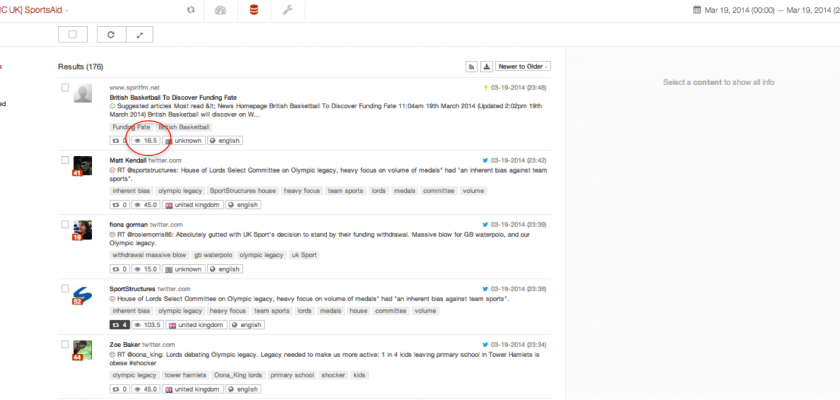Click the SportStructures author name
Image resolution: width=840 pixels, height=400 pixels.
click(133, 288)
